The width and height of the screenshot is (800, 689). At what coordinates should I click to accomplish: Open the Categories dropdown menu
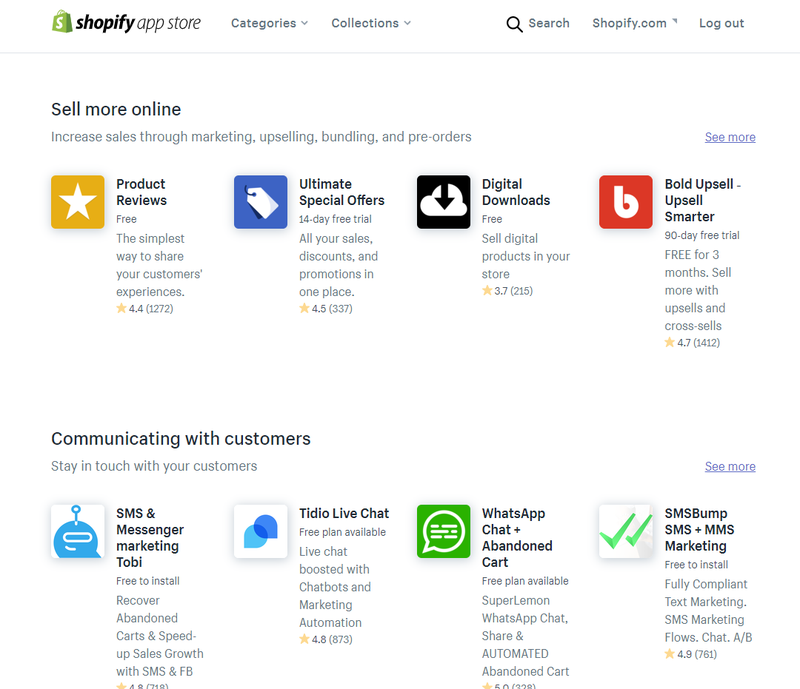point(269,23)
